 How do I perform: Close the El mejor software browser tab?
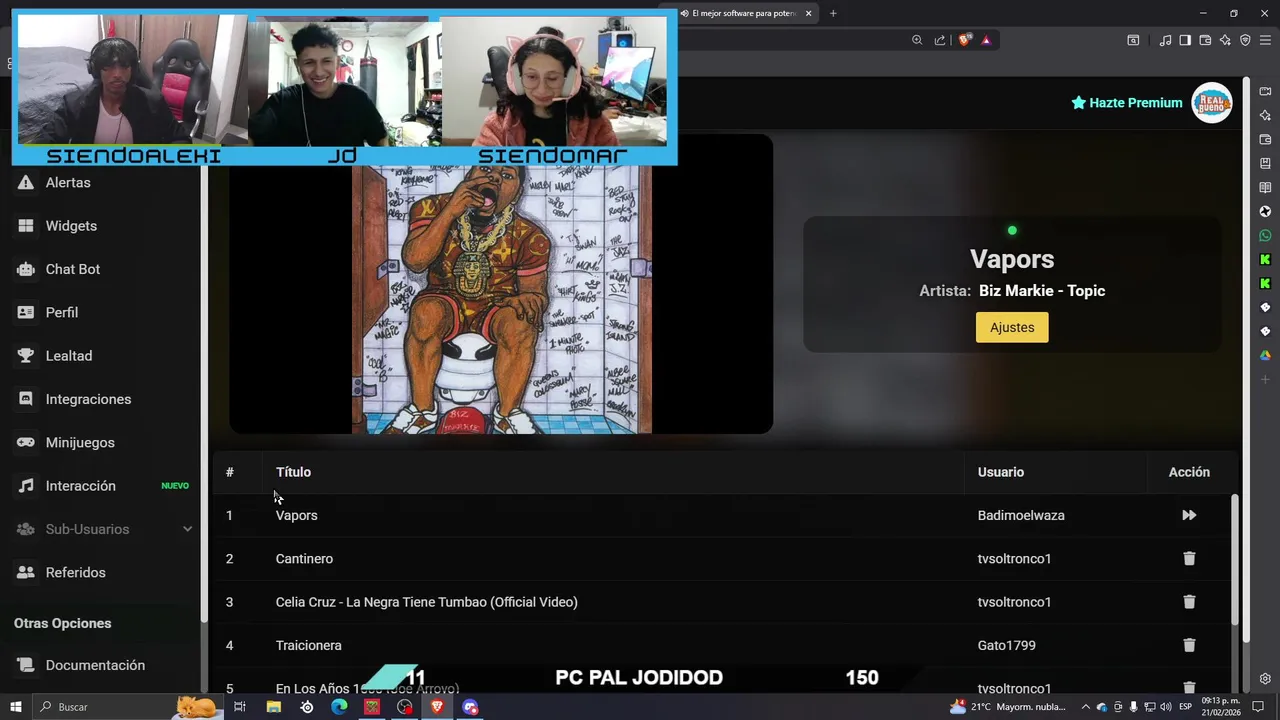808,13
